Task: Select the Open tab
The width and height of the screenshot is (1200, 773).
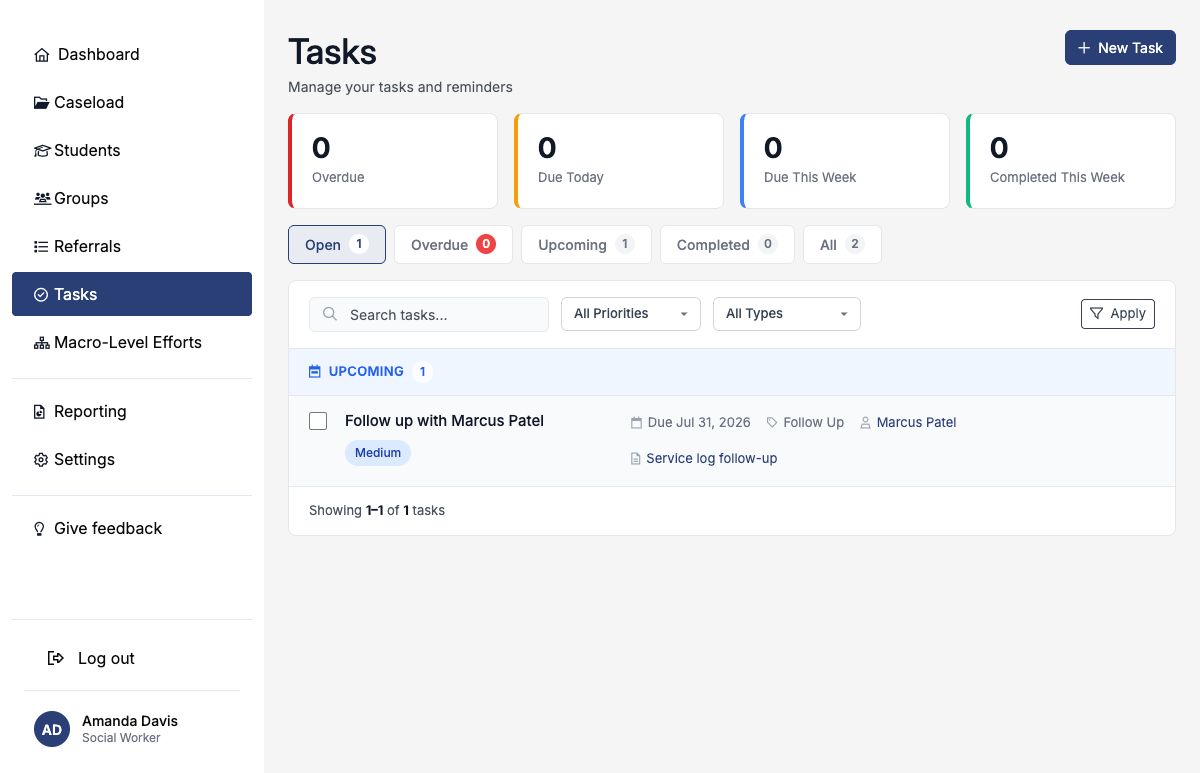Action: click(x=337, y=245)
